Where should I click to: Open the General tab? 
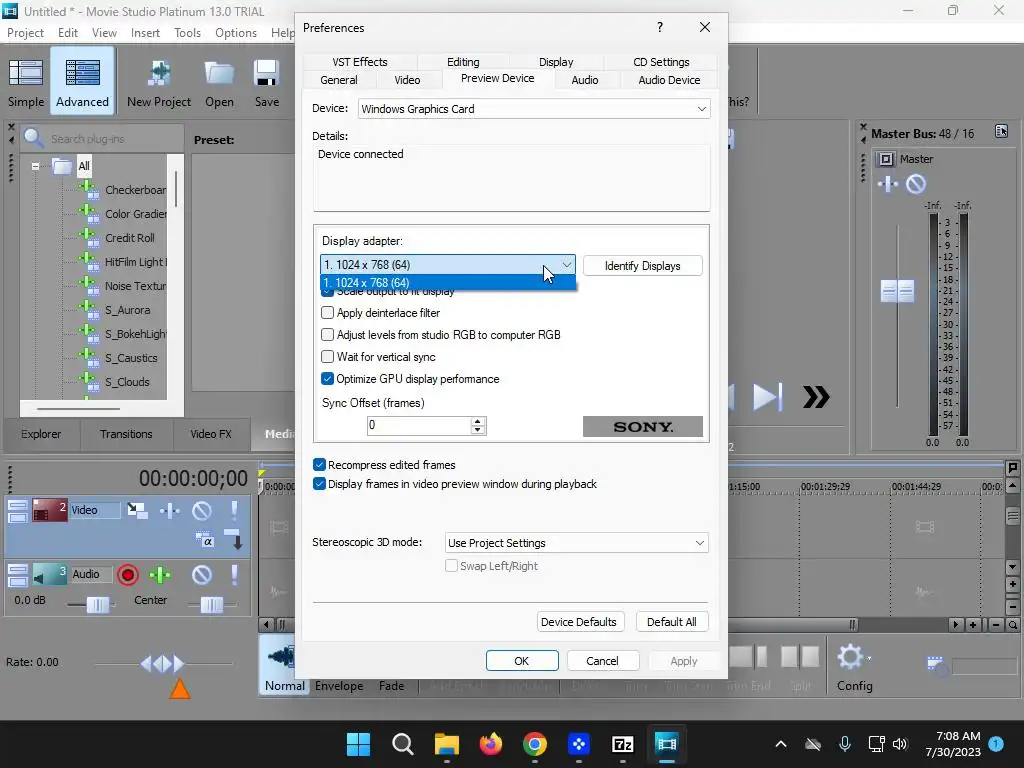tap(338, 80)
